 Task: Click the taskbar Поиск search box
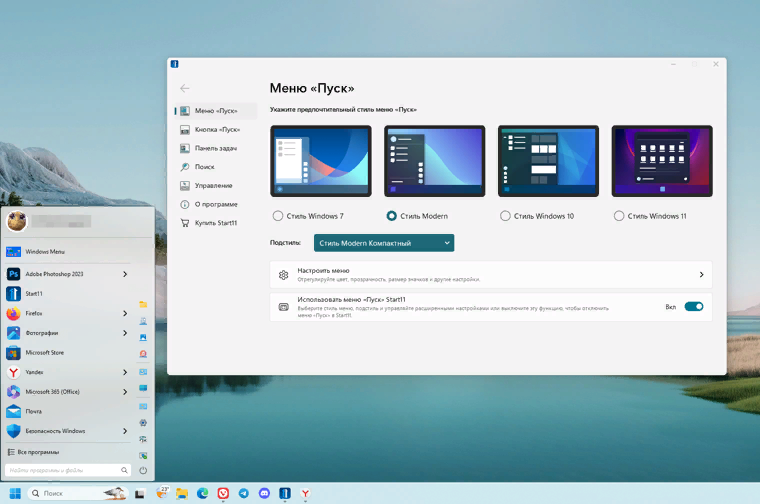(78, 493)
